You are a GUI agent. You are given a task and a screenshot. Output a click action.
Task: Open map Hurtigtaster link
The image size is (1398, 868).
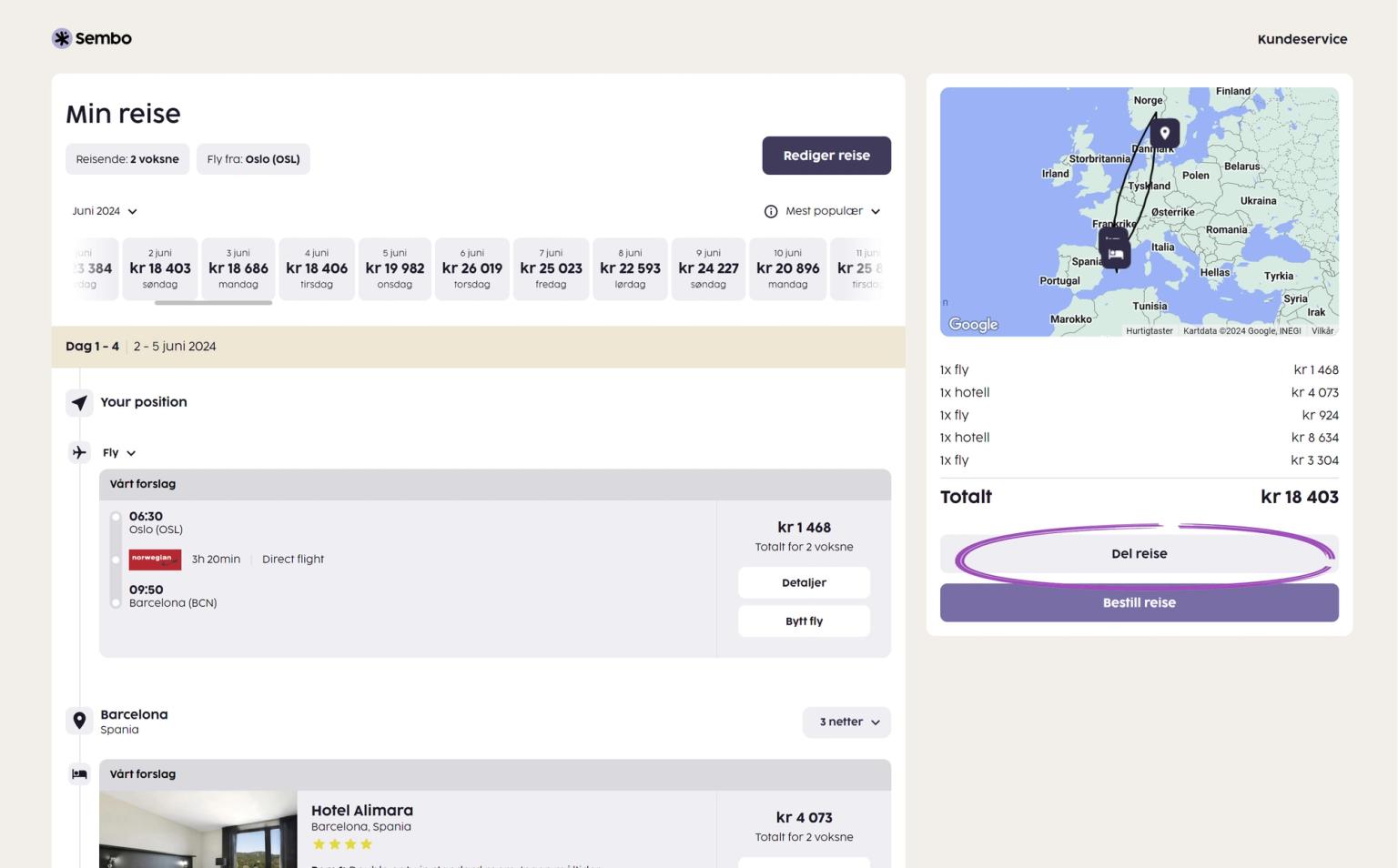click(1150, 331)
